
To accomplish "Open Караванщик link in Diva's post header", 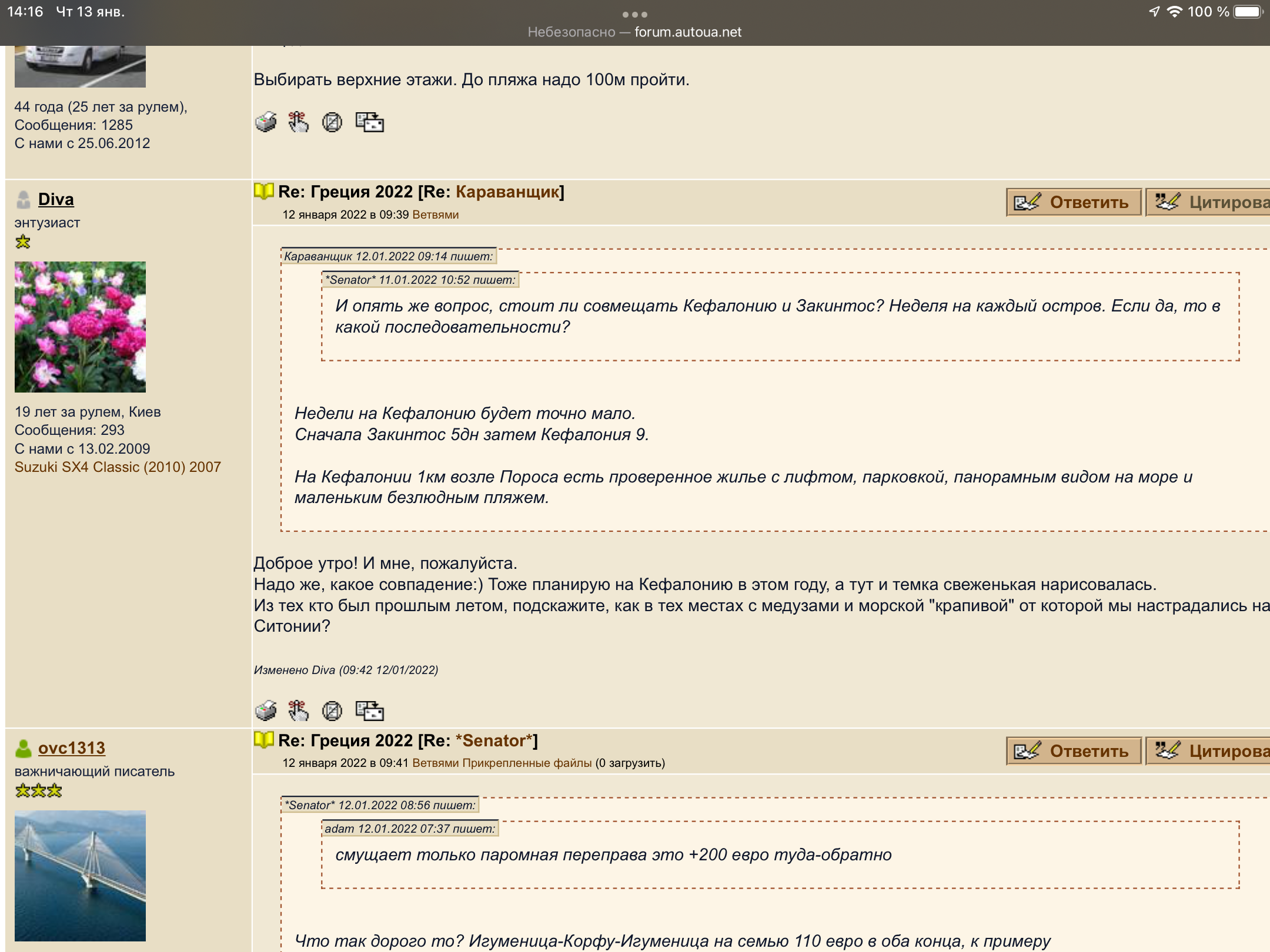I will click(507, 192).
